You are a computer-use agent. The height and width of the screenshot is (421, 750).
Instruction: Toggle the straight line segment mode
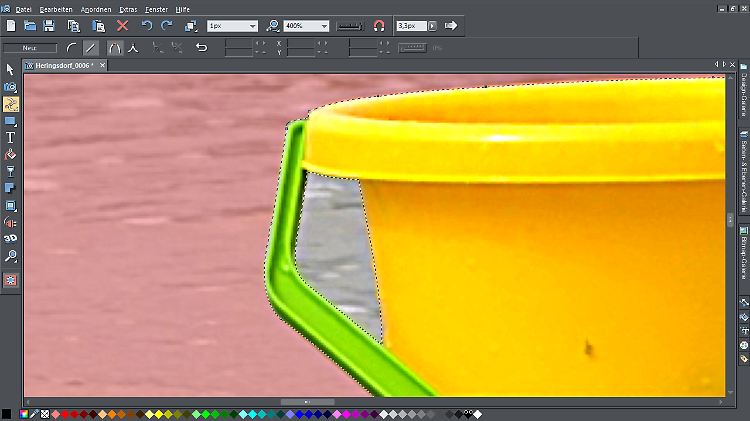point(93,47)
